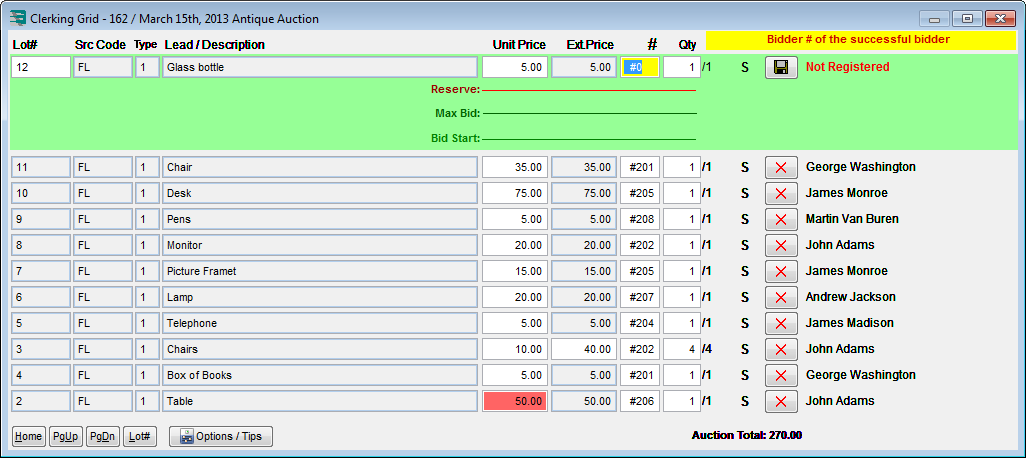Screen dimensions: 1026x458
Task: Click the PgUp button
Action: [66, 436]
